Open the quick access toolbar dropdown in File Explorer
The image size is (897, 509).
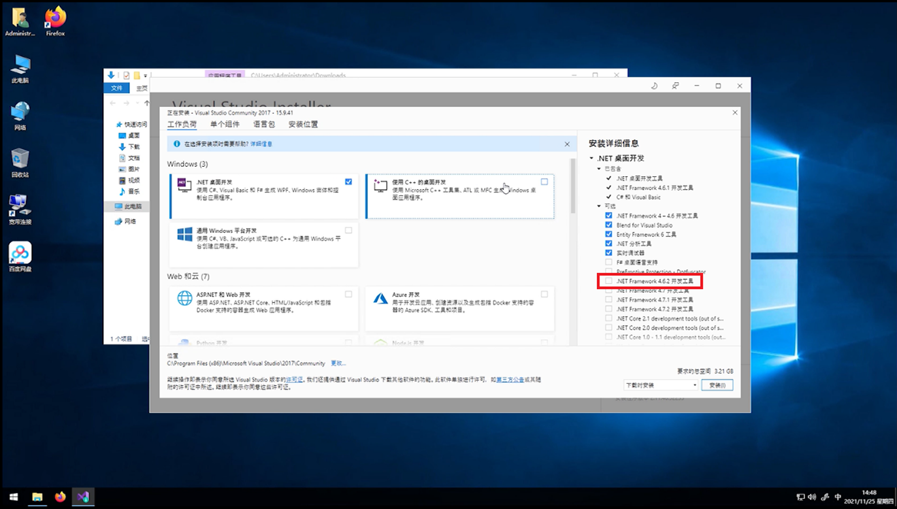click(x=145, y=75)
